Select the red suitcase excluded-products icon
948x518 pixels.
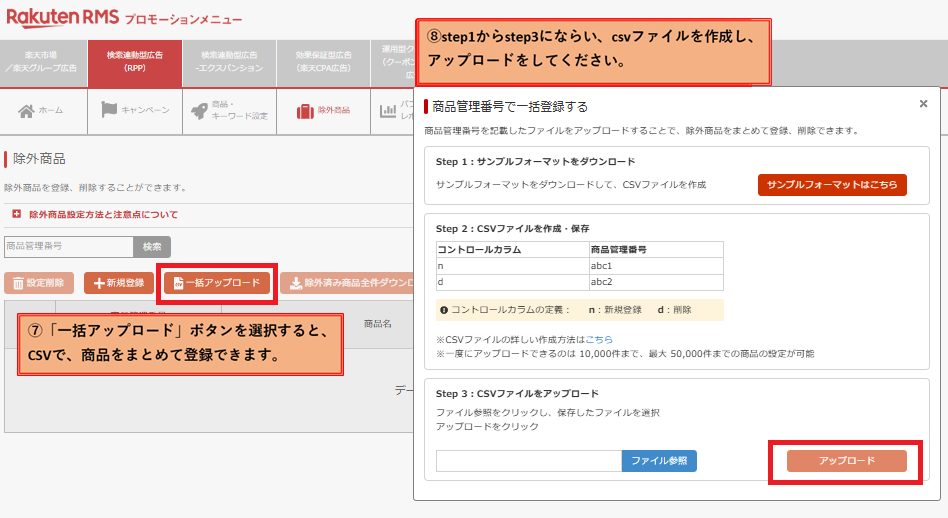pos(304,110)
